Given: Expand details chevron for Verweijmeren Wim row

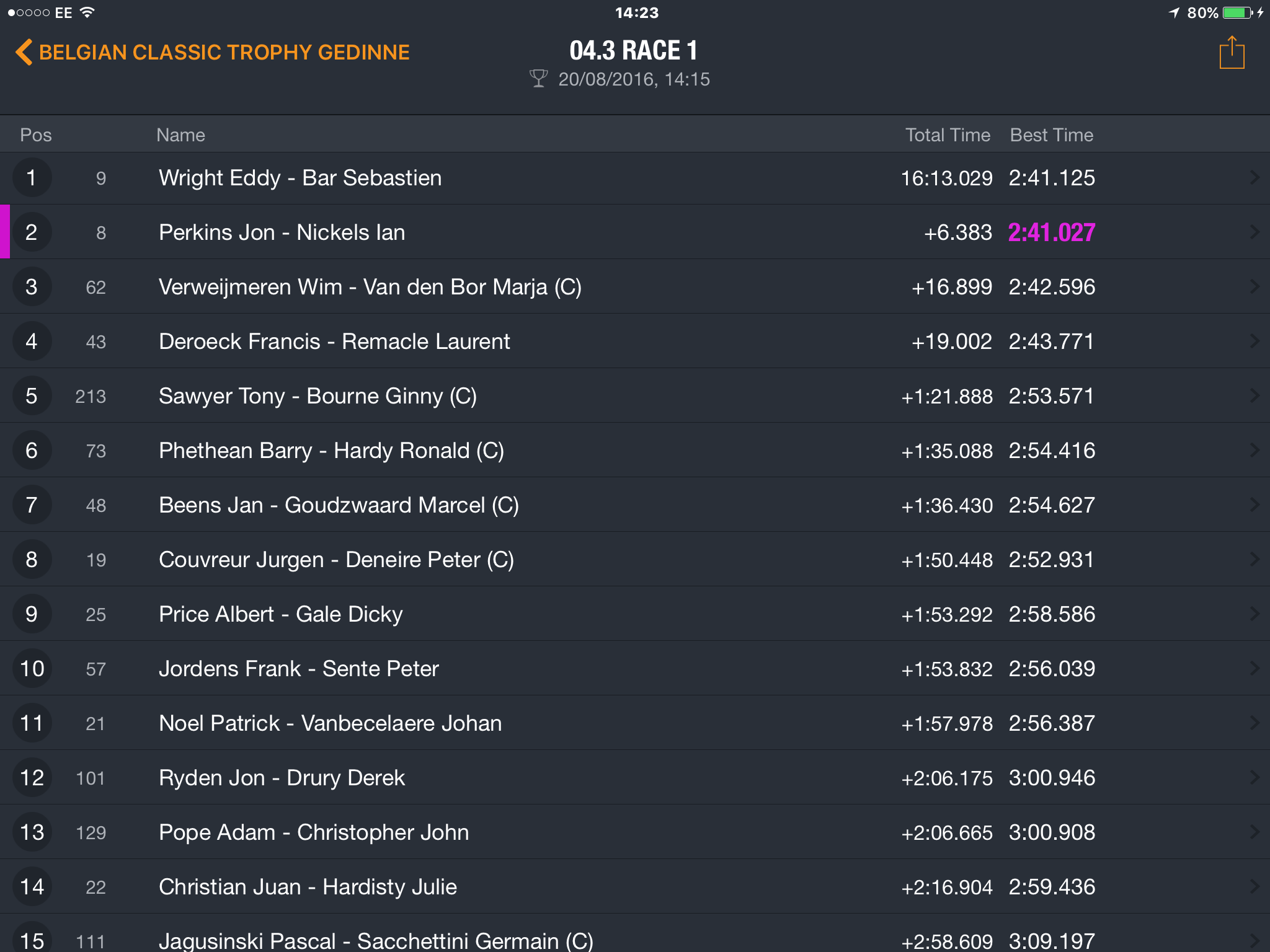Looking at the screenshot, I should click(1254, 286).
